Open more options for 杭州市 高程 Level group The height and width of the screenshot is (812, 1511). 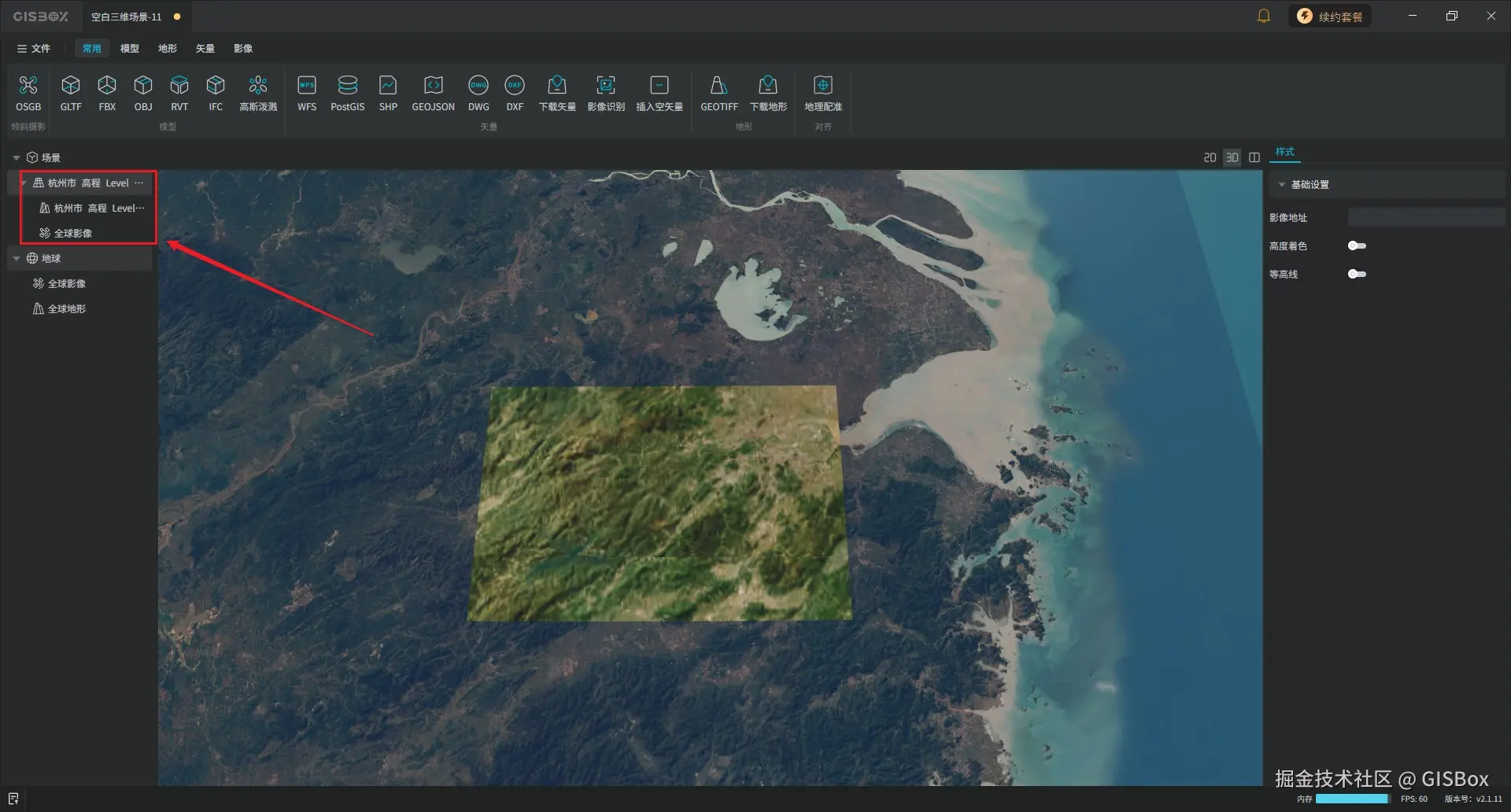(x=139, y=183)
